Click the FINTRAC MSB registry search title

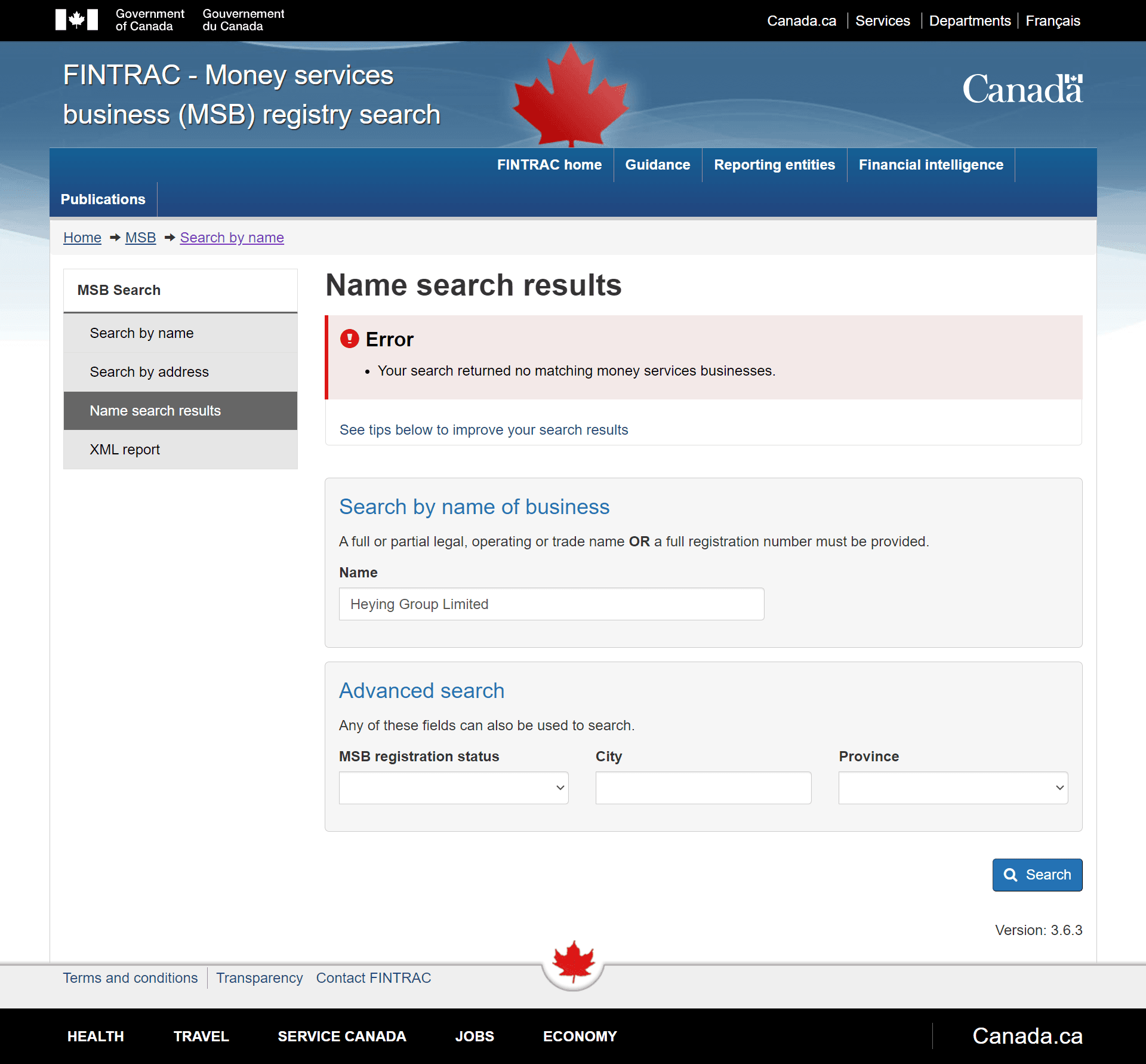point(252,95)
